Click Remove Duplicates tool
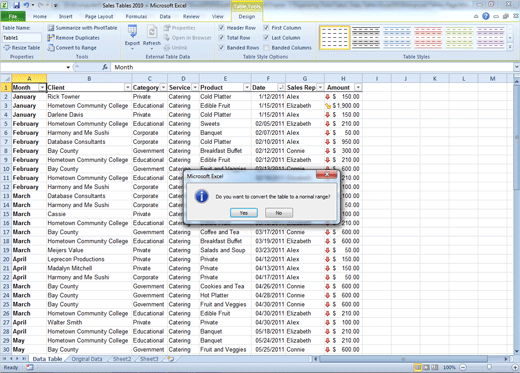This screenshot has height=373, width=520. pos(73,38)
